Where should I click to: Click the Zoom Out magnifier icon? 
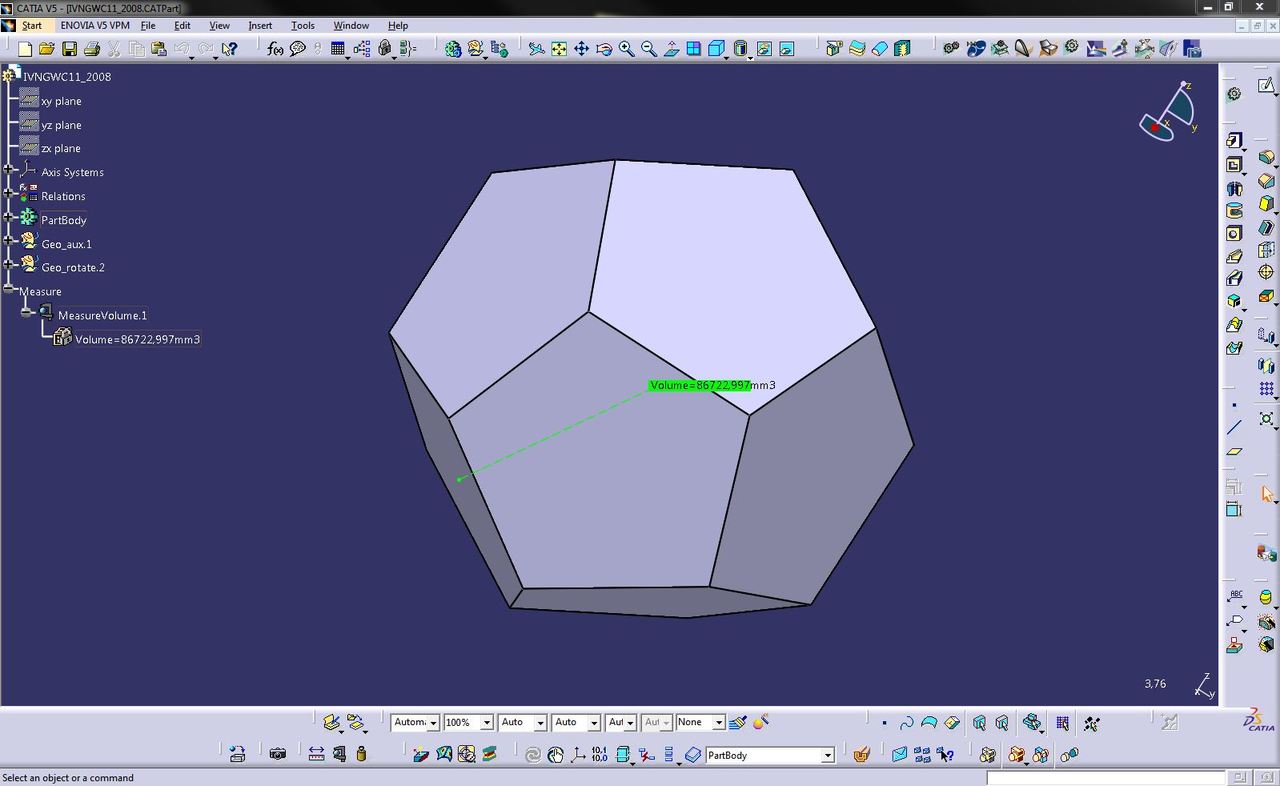tap(648, 48)
